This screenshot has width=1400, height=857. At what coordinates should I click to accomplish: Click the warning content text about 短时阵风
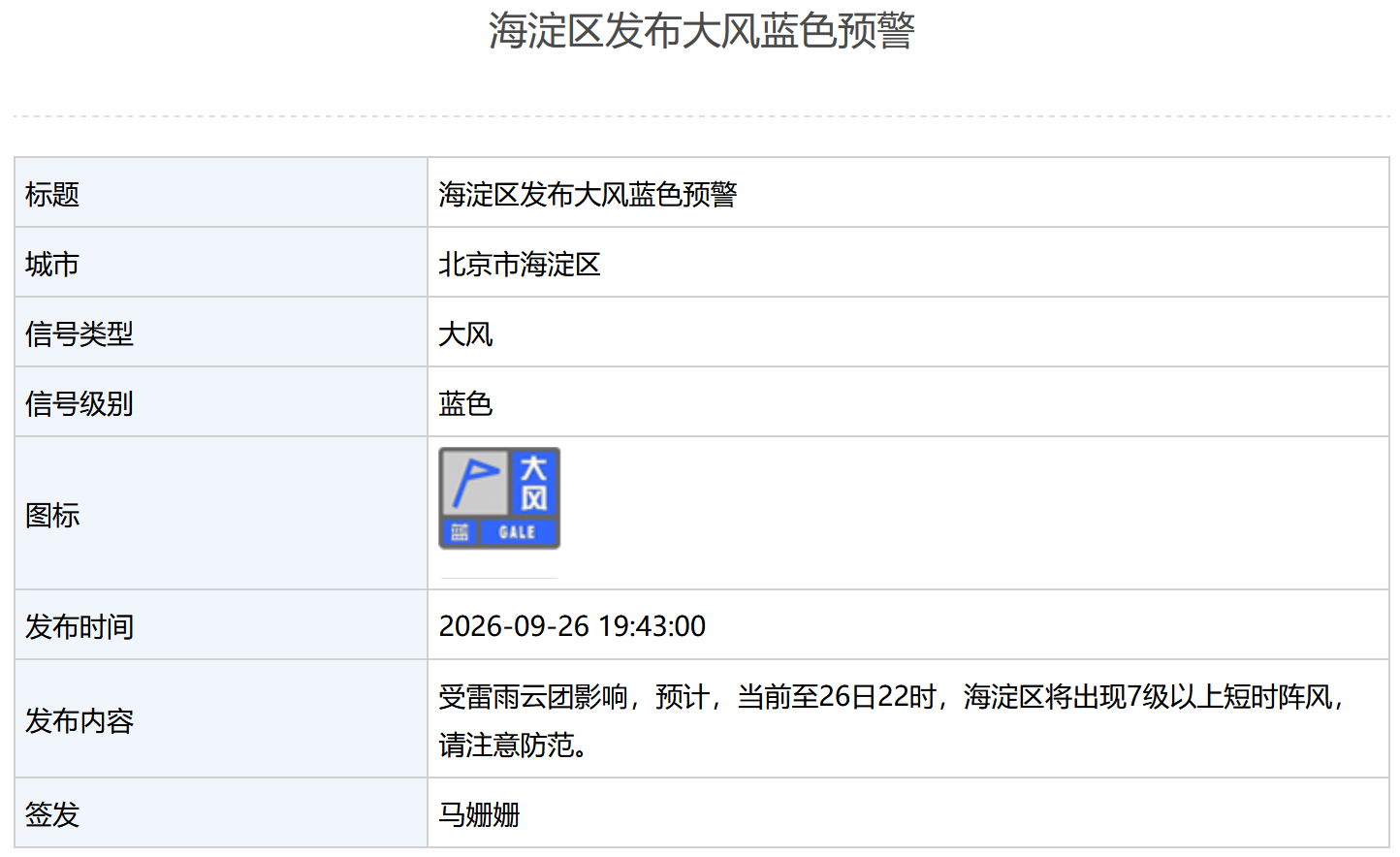tap(892, 720)
